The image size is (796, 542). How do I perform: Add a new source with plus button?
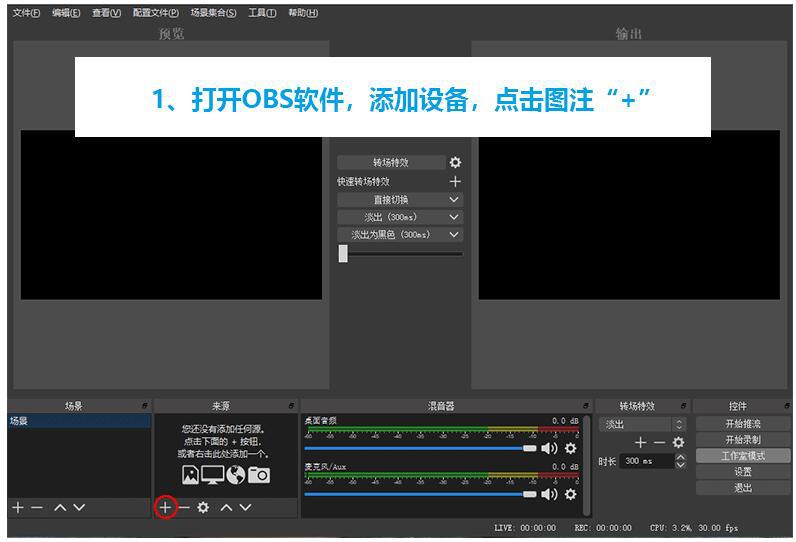[x=165, y=507]
